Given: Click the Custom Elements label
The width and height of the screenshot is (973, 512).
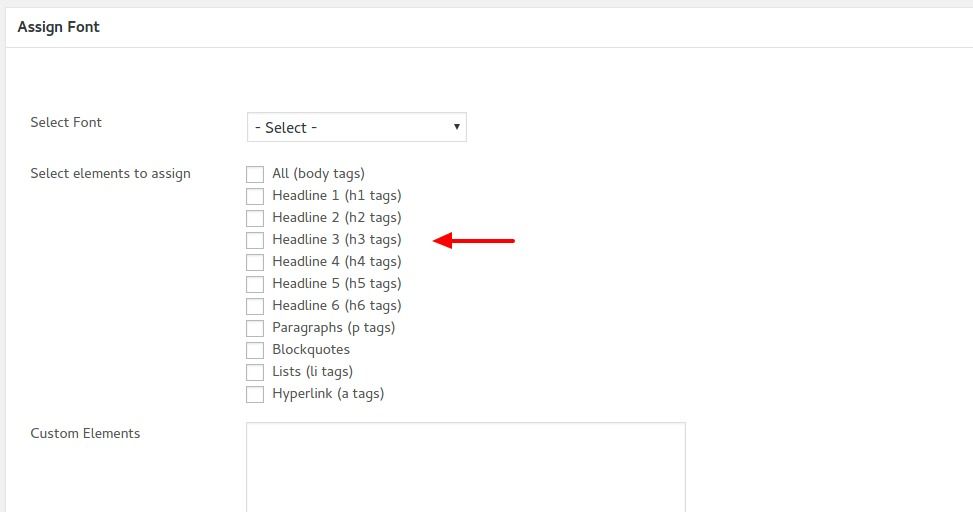Looking at the screenshot, I should click(85, 433).
